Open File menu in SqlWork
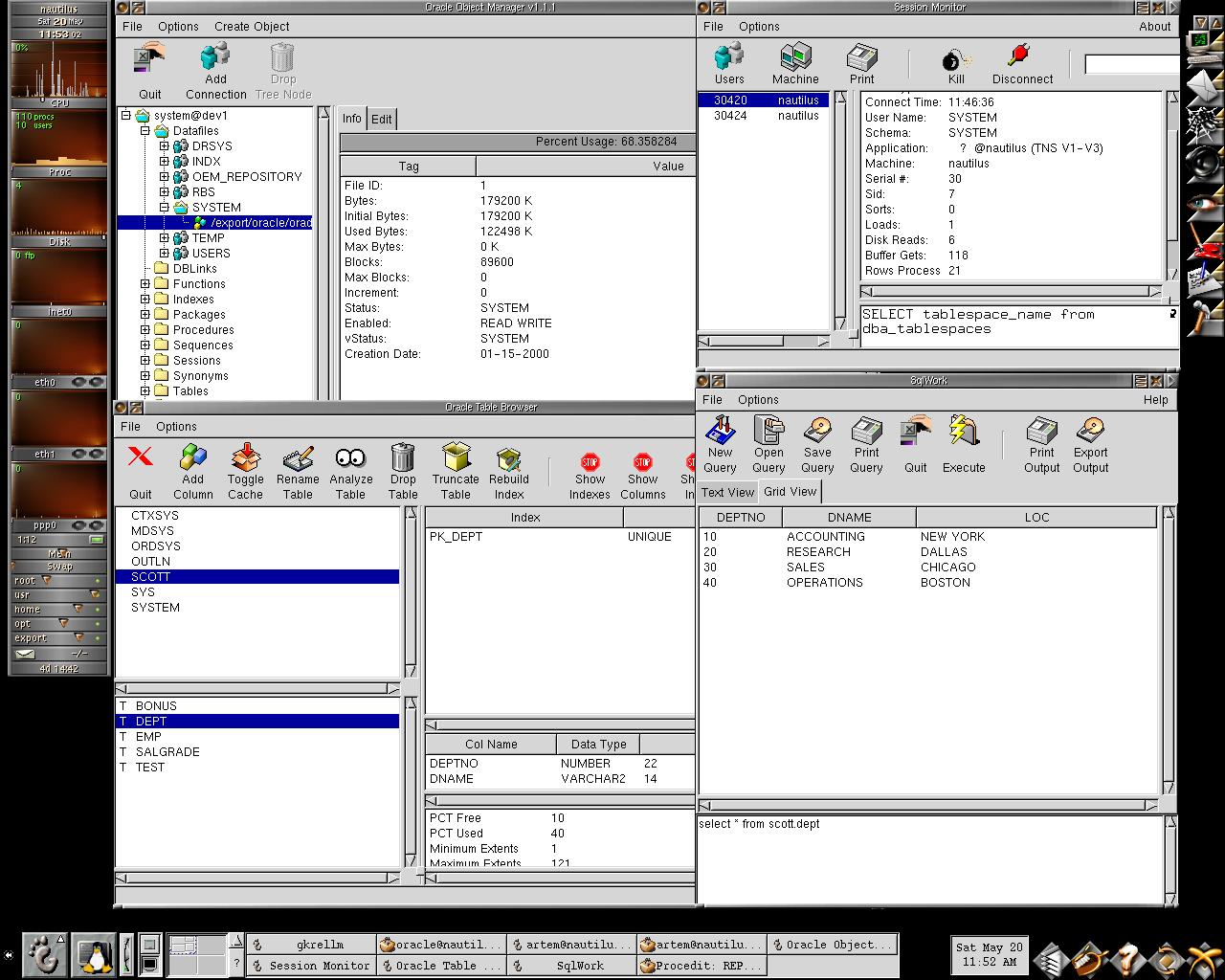This screenshot has height=980, width=1225. (712, 400)
